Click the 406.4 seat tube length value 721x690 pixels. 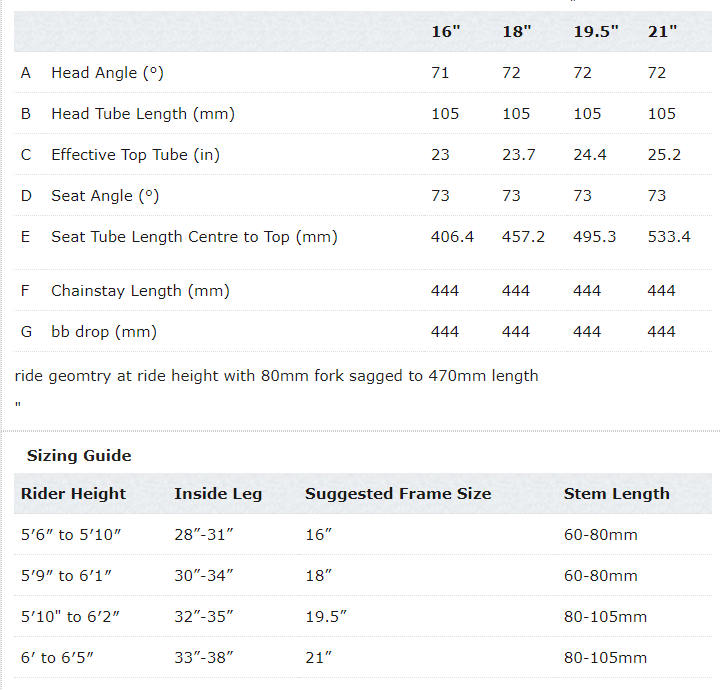[x=452, y=237]
